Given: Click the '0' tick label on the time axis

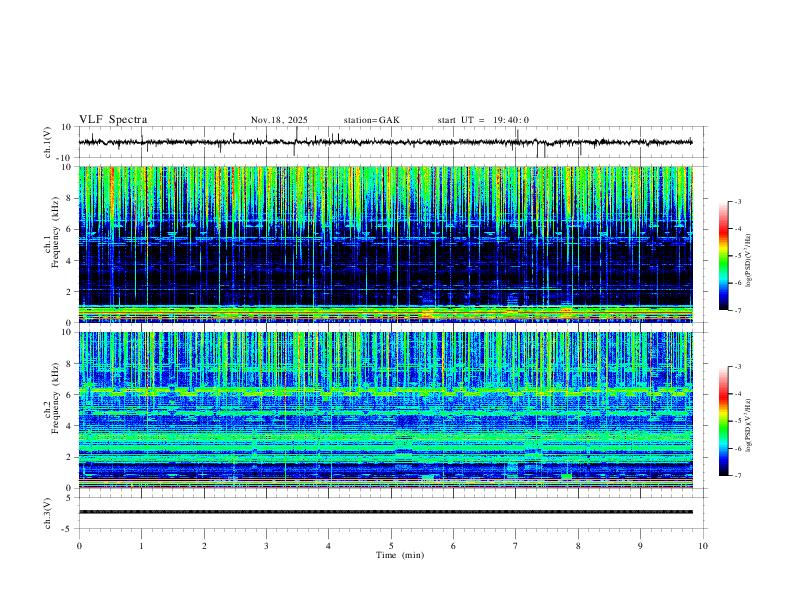Looking at the screenshot, I should click(79, 546).
